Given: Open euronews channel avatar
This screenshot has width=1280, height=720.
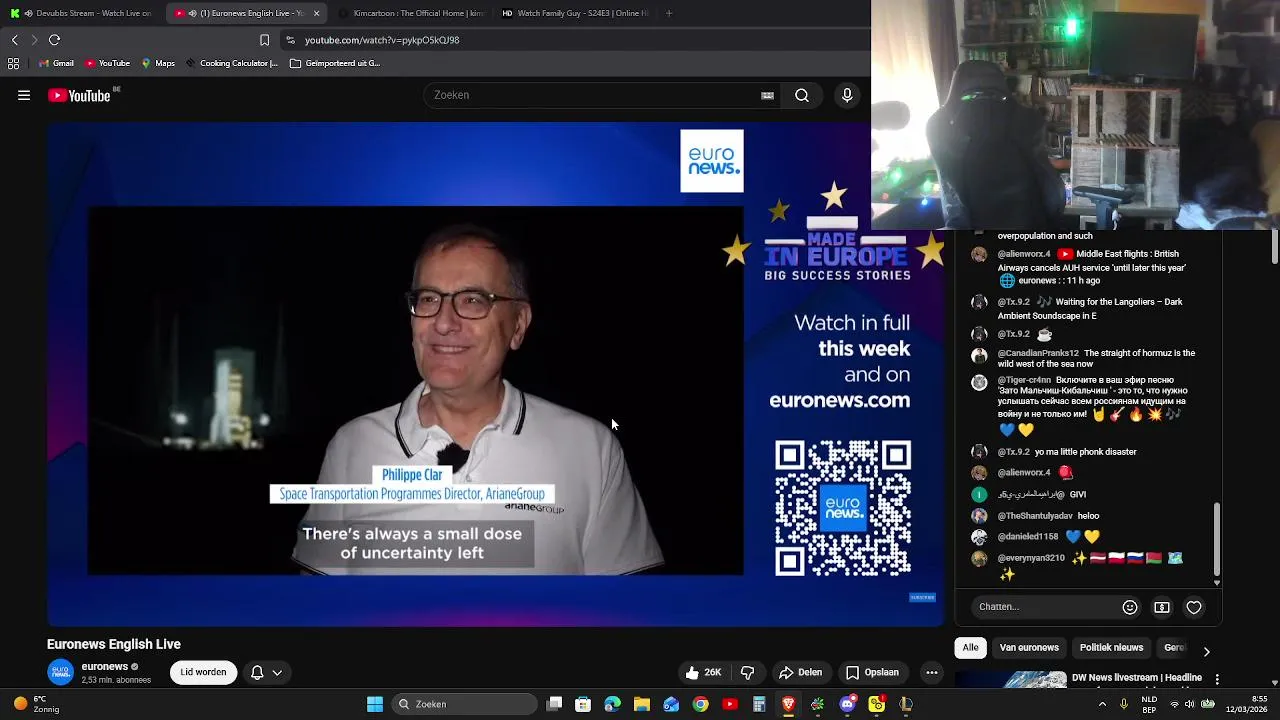Looking at the screenshot, I should 61,672.
